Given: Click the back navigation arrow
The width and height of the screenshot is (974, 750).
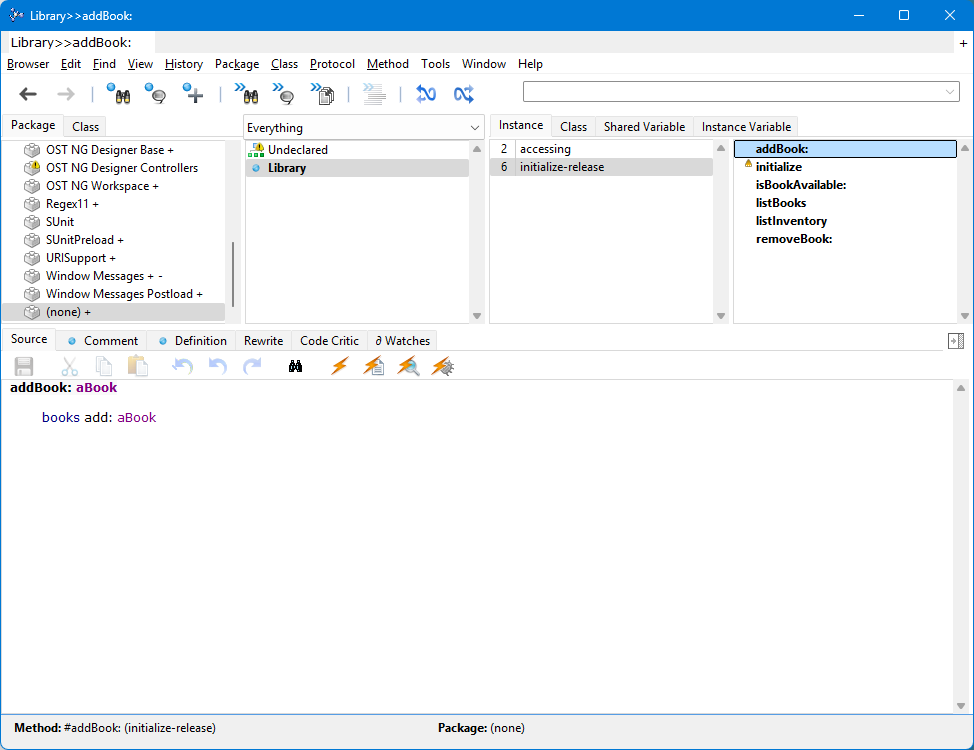Looking at the screenshot, I should click(28, 94).
